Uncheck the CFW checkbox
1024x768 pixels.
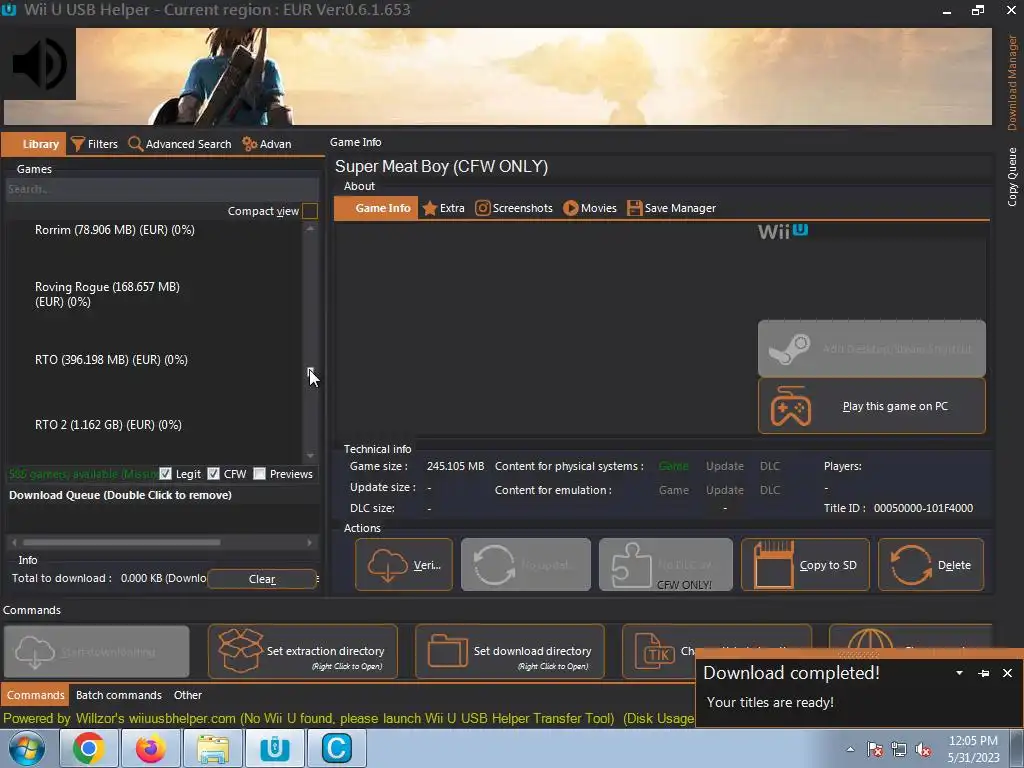[x=214, y=473]
